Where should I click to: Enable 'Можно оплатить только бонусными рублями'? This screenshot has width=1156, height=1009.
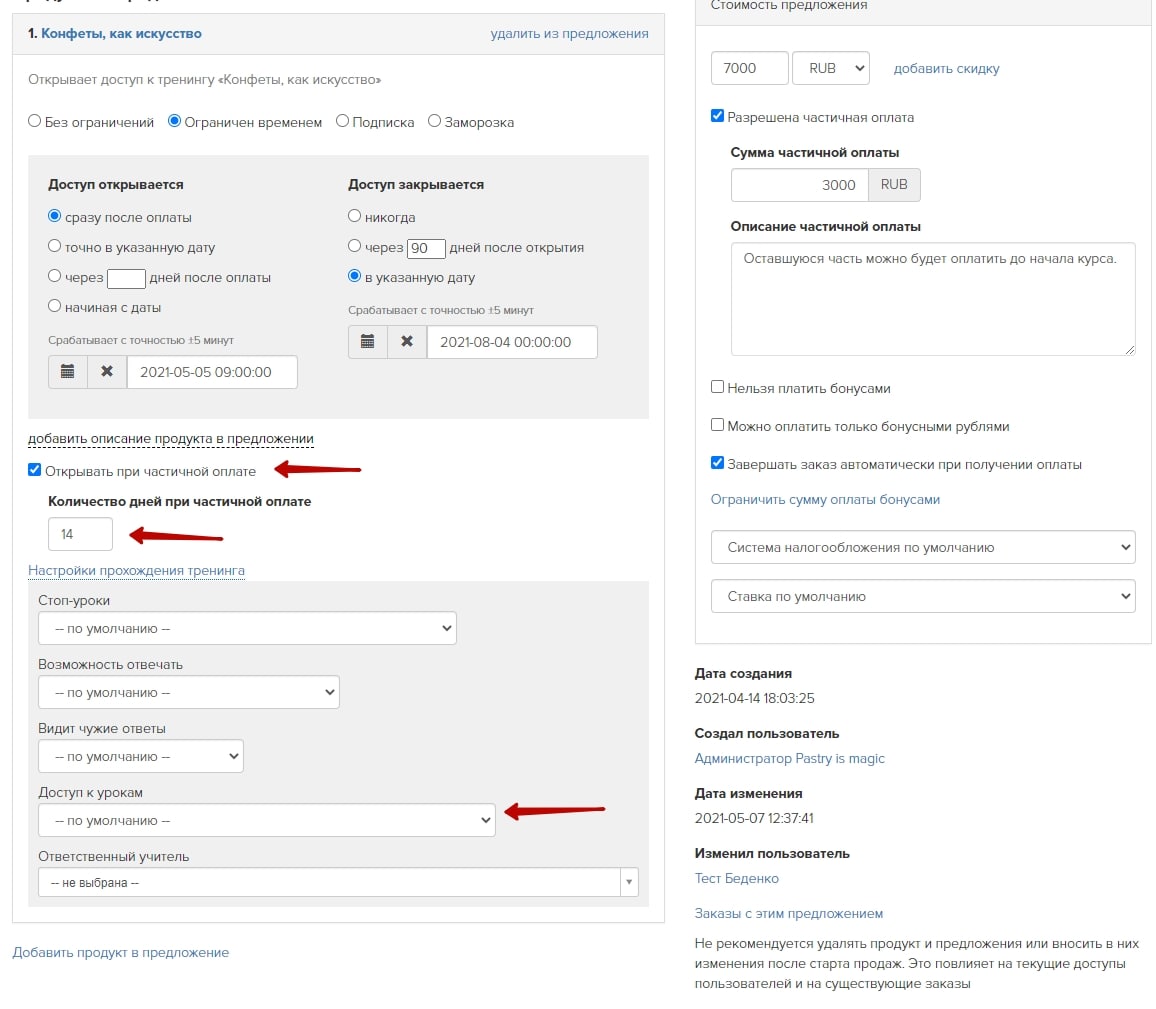point(717,425)
